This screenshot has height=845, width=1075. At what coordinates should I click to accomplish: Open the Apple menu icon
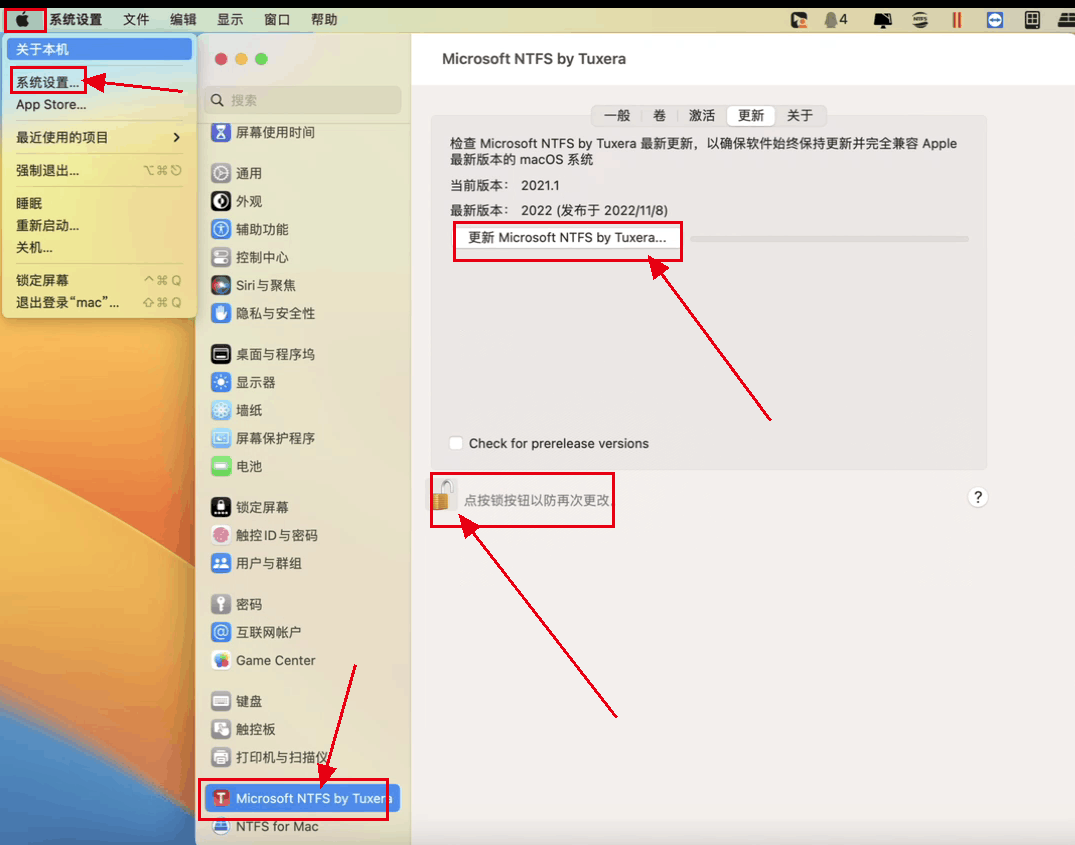click(x=23, y=20)
